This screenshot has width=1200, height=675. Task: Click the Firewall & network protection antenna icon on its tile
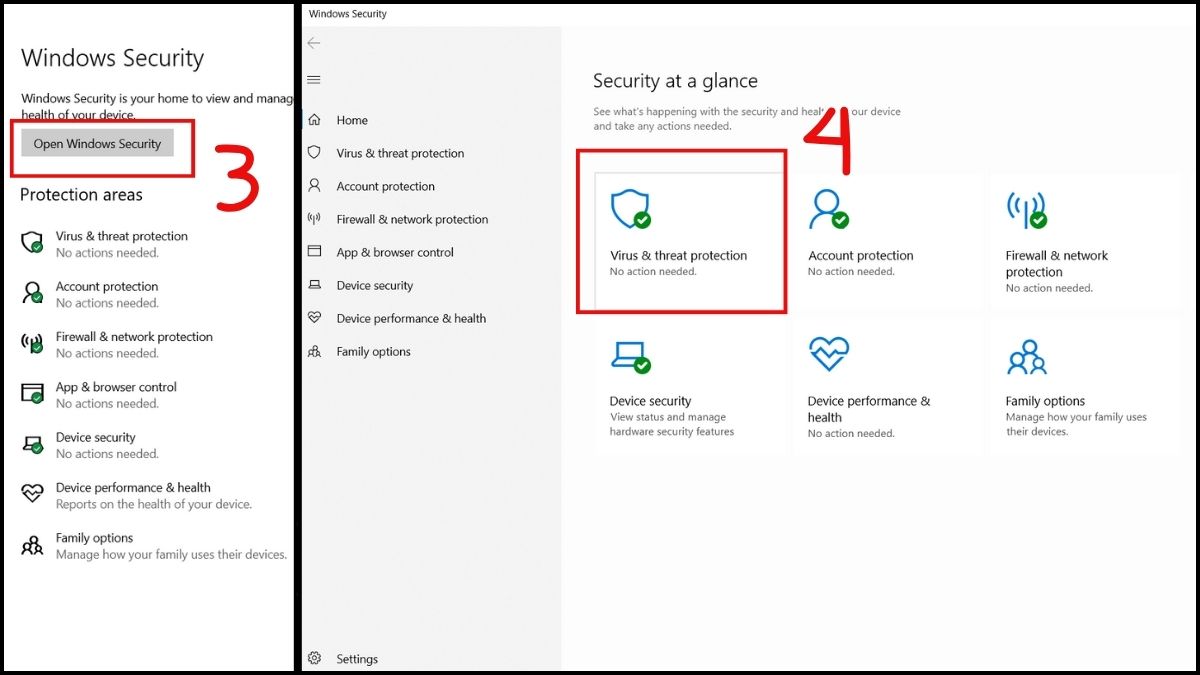(1025, 210)
